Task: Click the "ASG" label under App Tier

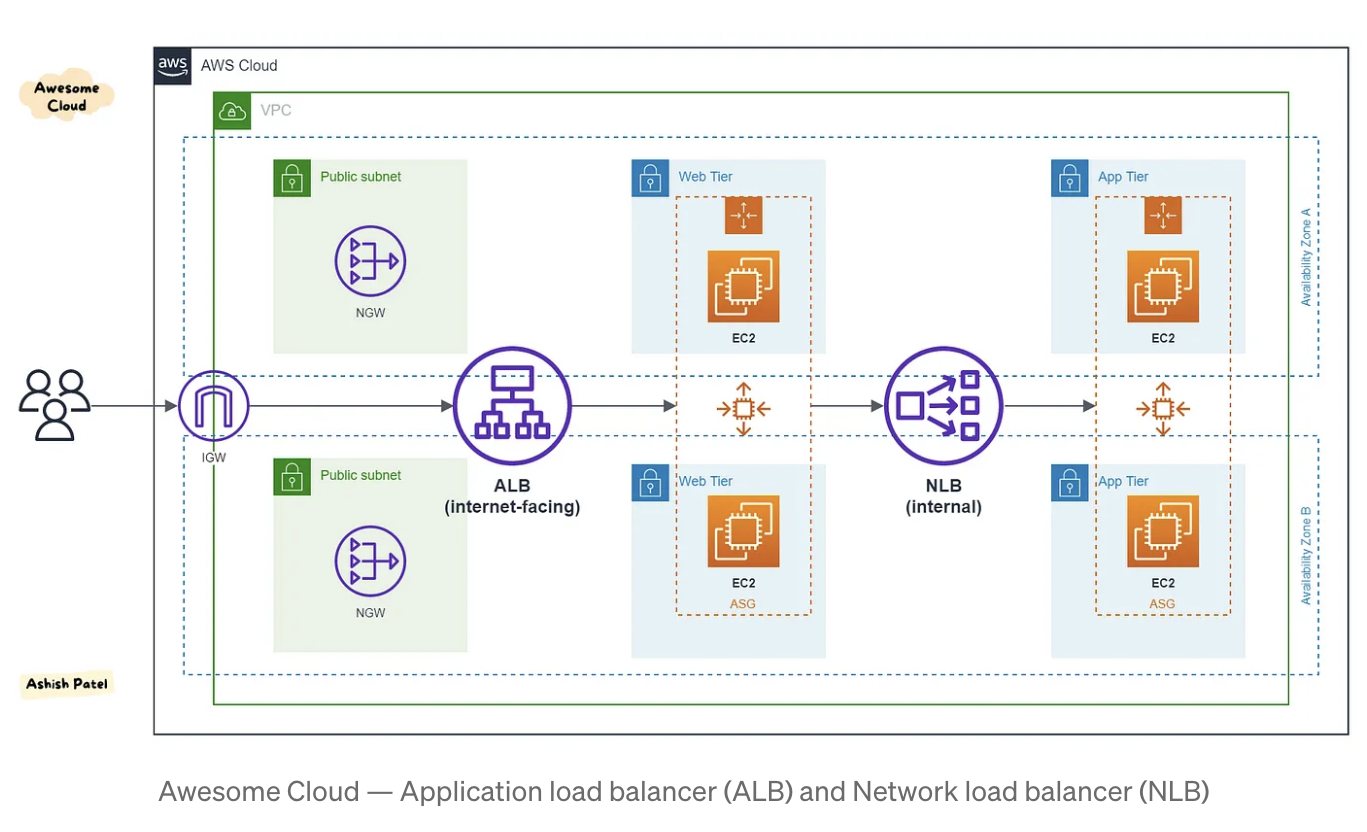Action: [1163, 604]
